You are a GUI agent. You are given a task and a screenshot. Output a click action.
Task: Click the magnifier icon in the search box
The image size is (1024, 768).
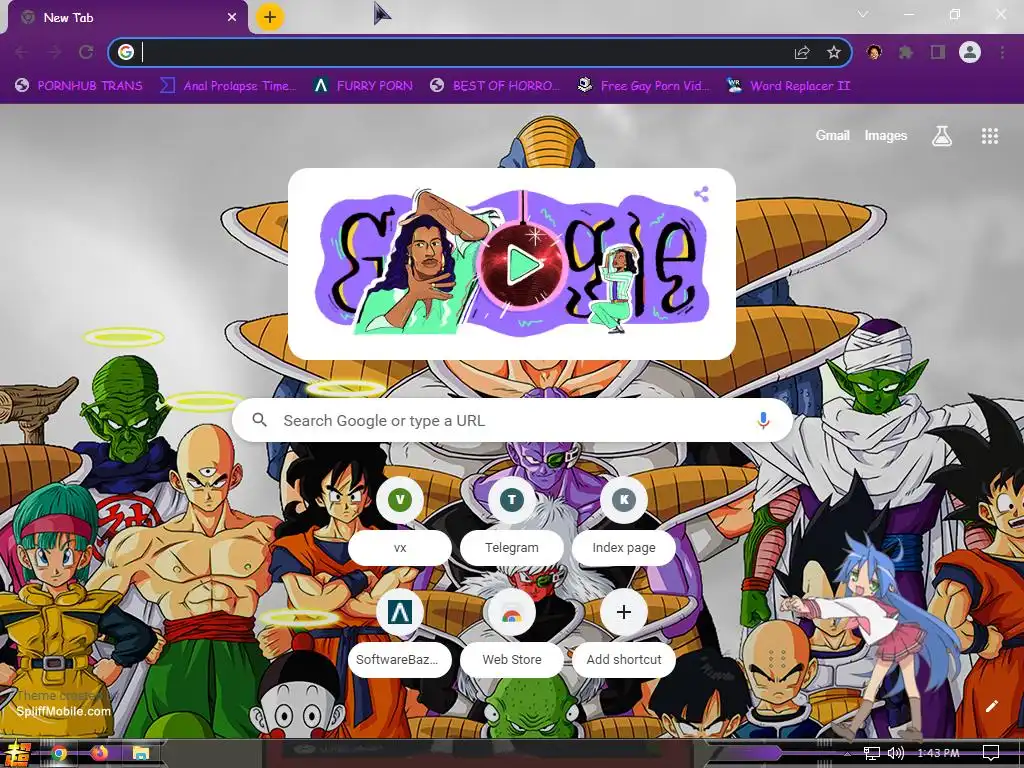point(259,420)
